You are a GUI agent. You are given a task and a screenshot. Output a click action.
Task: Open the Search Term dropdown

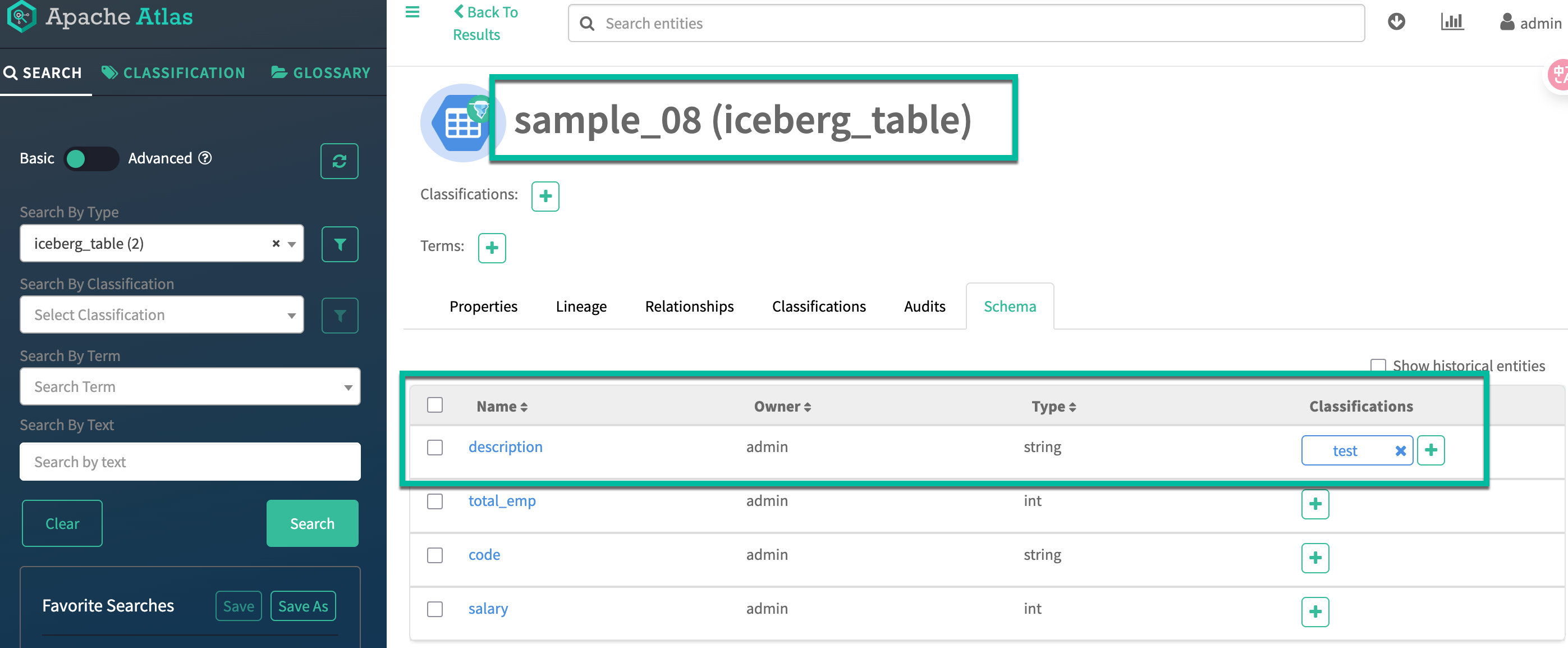point(189,387)
